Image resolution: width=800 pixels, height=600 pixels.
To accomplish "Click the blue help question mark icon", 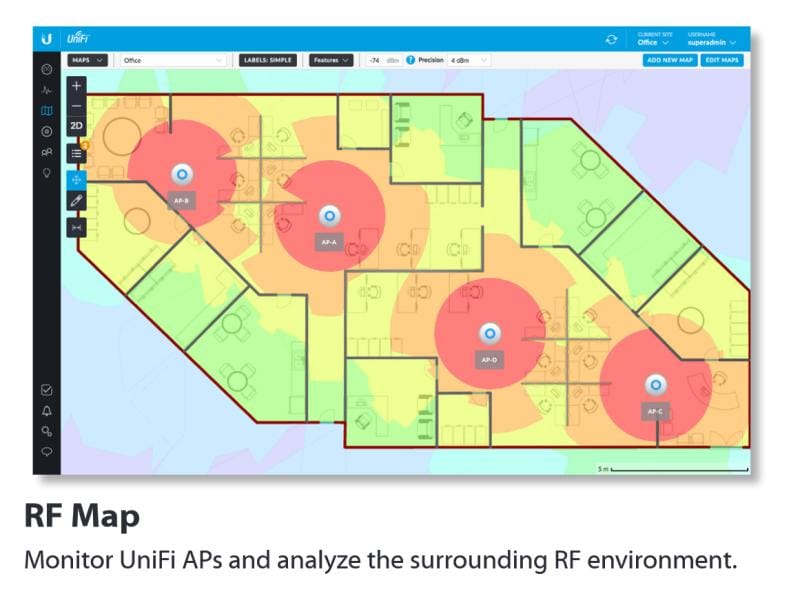I will click(410, 60).
